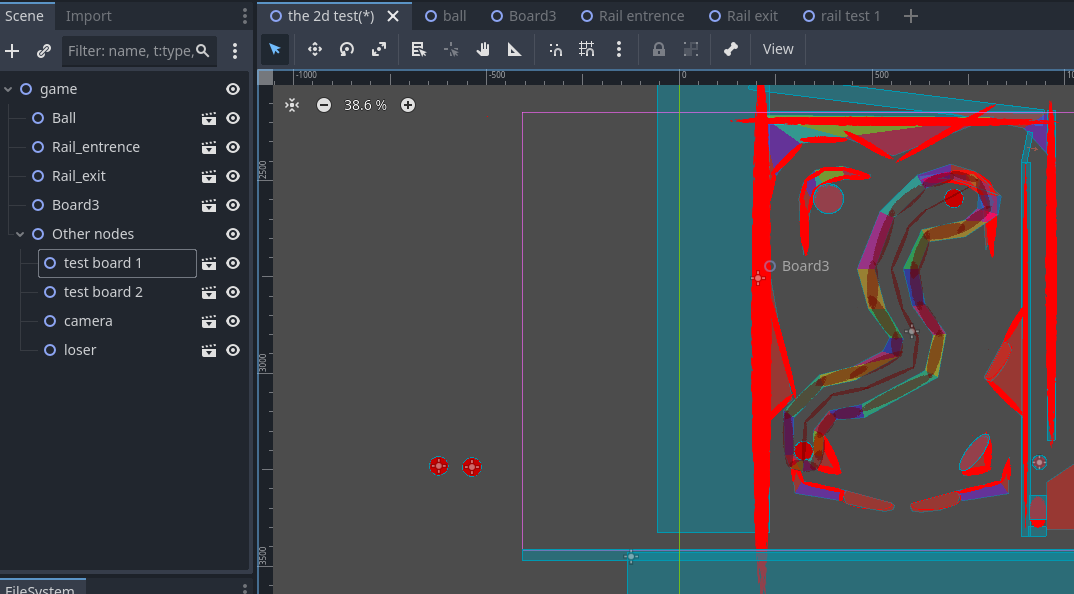1074x594 pixels.
Task: Activate the Rotate mode tool
Action: pos(347,49)
